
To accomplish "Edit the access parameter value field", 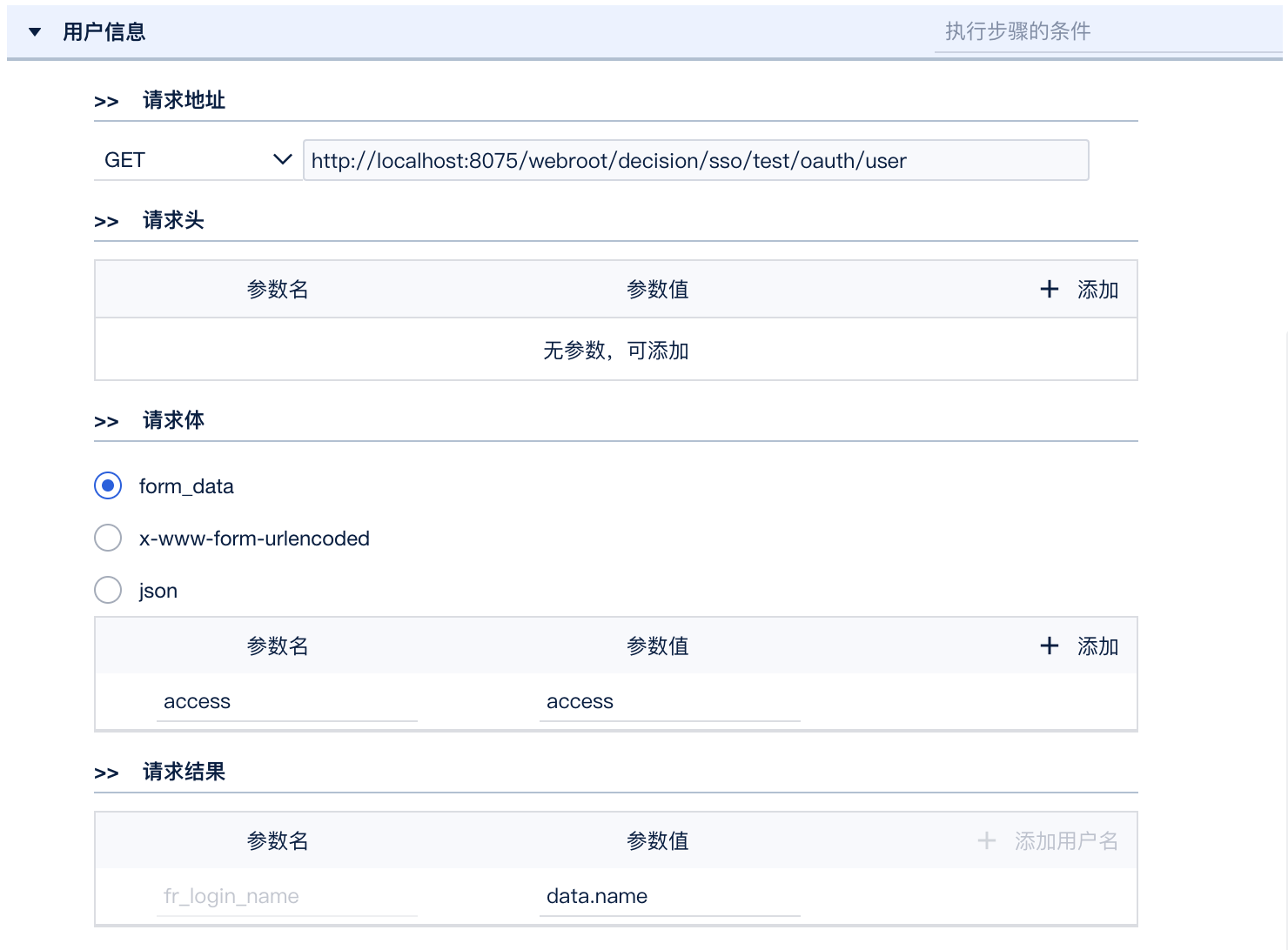I will click(669, 702).
